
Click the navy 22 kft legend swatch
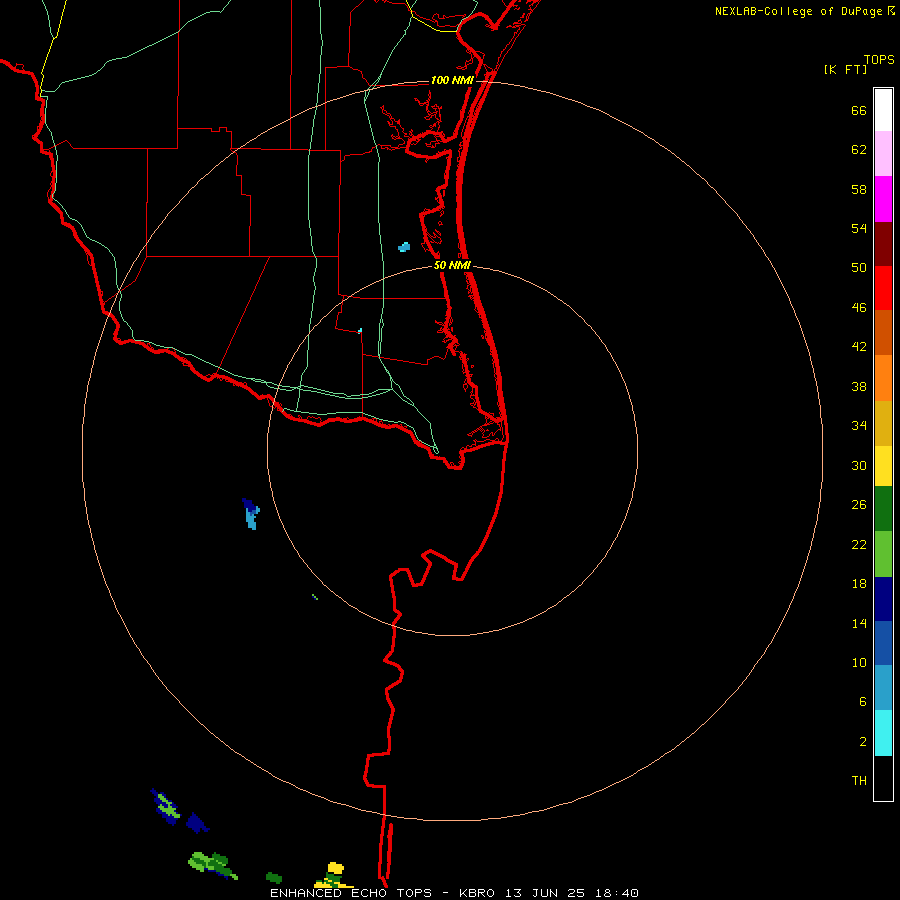(x=883, y=599)
